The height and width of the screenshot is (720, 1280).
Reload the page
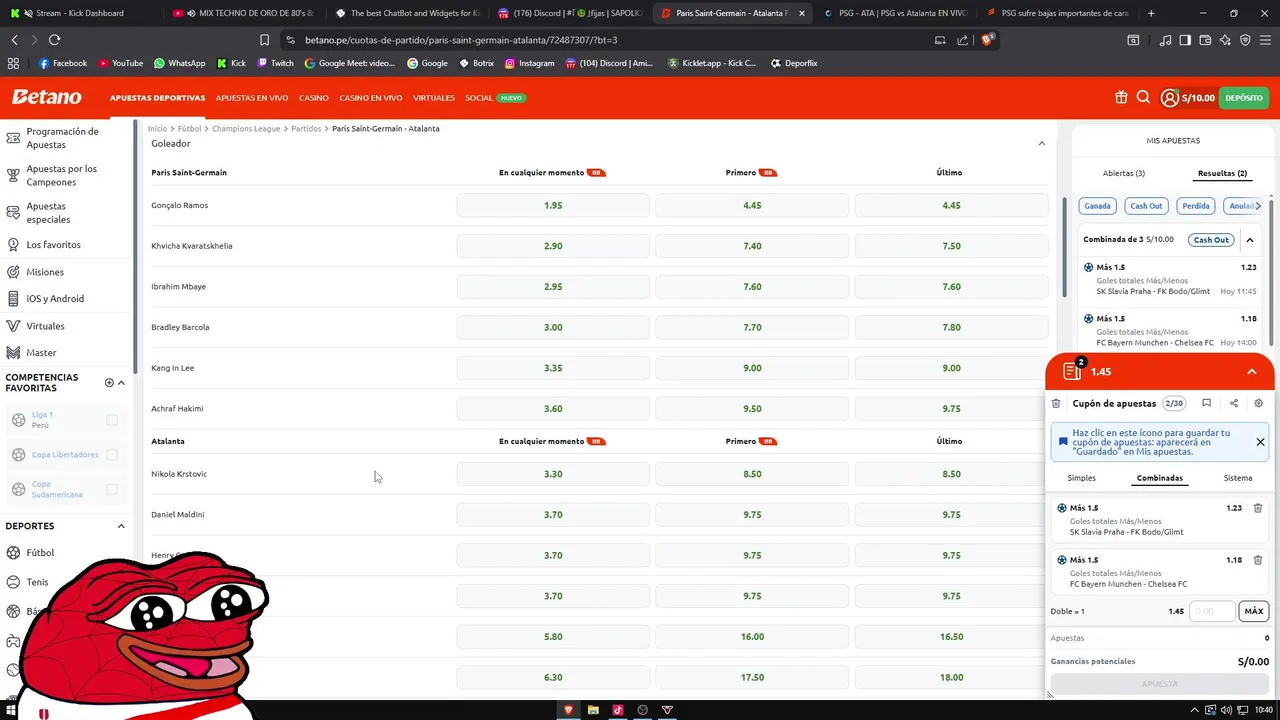coord(54,40)
